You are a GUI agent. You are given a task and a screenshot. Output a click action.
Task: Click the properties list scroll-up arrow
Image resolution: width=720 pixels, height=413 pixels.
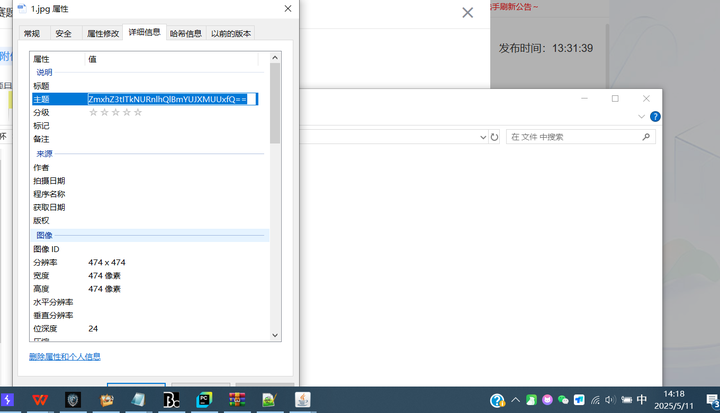(275, 57)
